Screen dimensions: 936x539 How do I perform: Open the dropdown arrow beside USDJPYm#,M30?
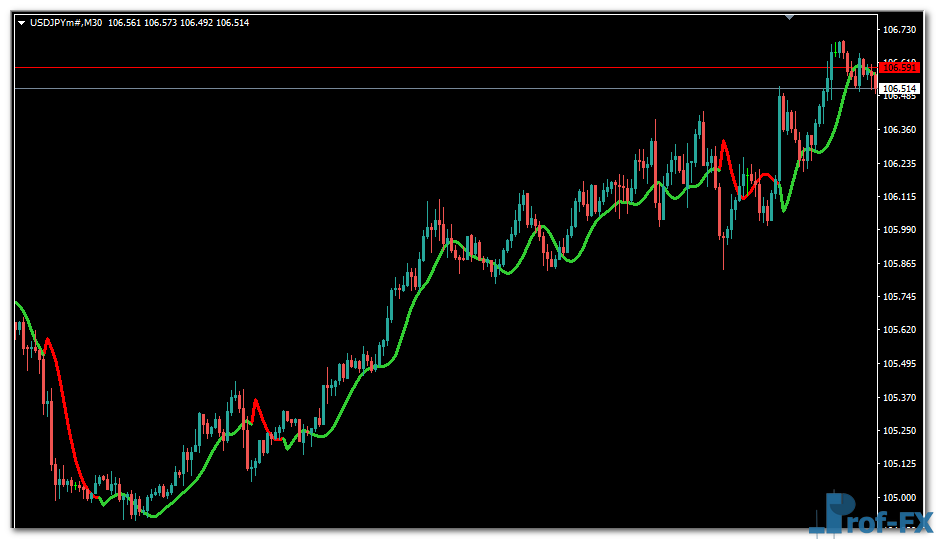(21, 23)
